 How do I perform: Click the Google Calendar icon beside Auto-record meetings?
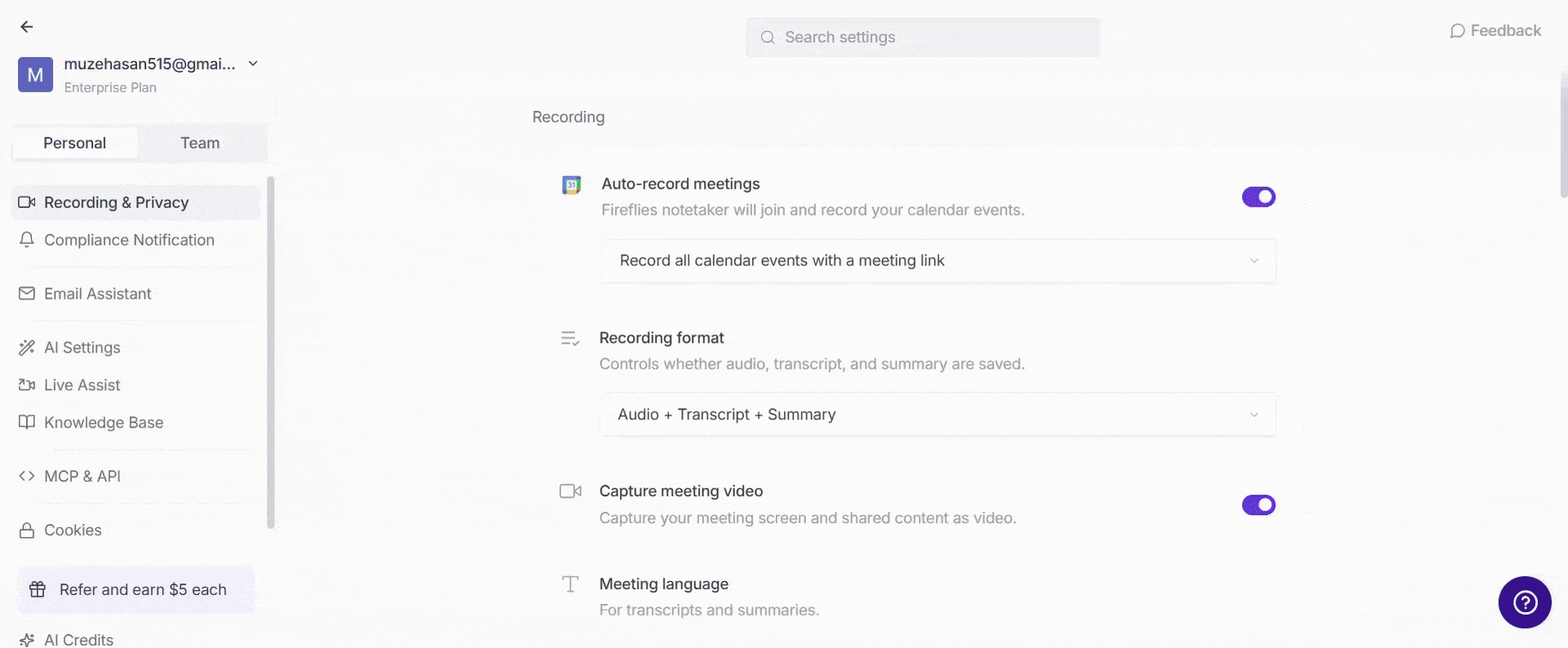572,185
